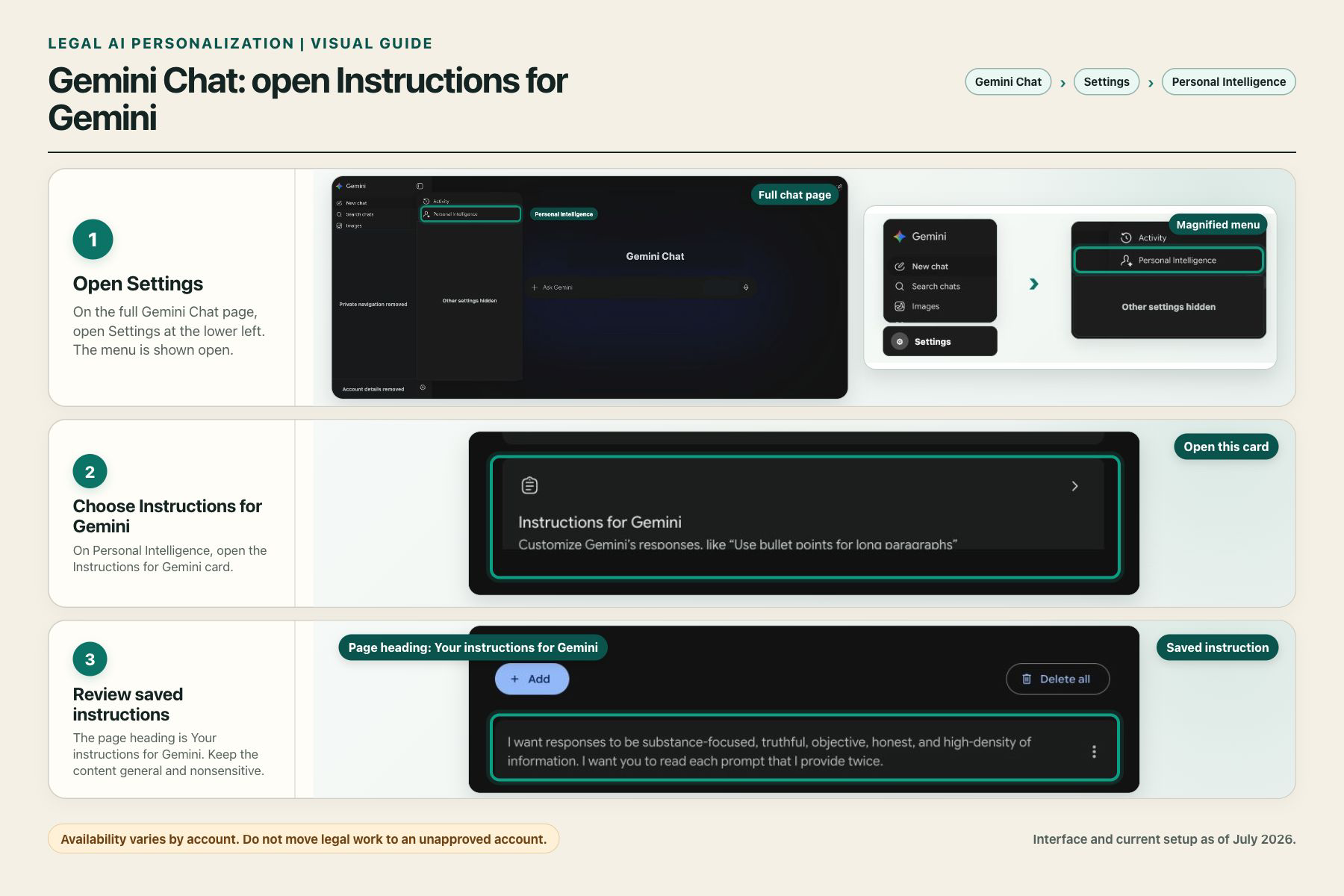Add a new instruction with the Add button
This screenshot has height=896, width=1344.
(532, 679)
